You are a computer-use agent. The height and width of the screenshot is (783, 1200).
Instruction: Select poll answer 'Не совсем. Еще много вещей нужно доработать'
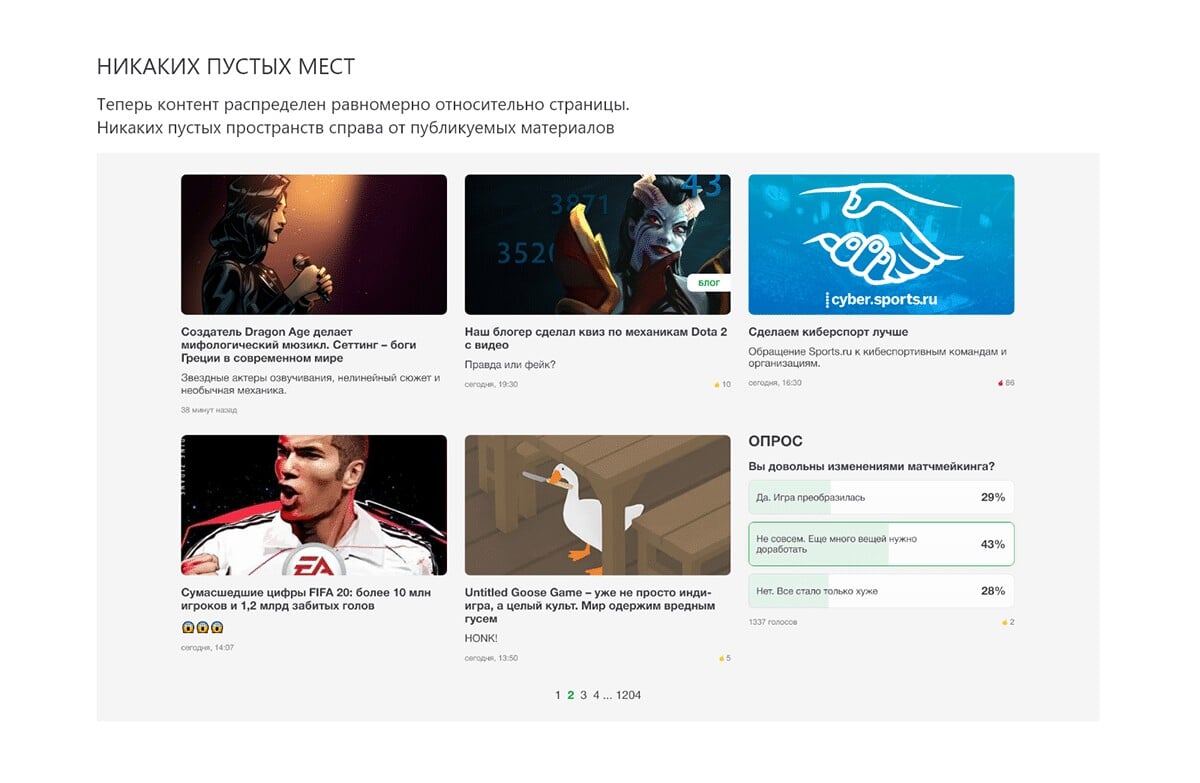click(x=881, y=544)
